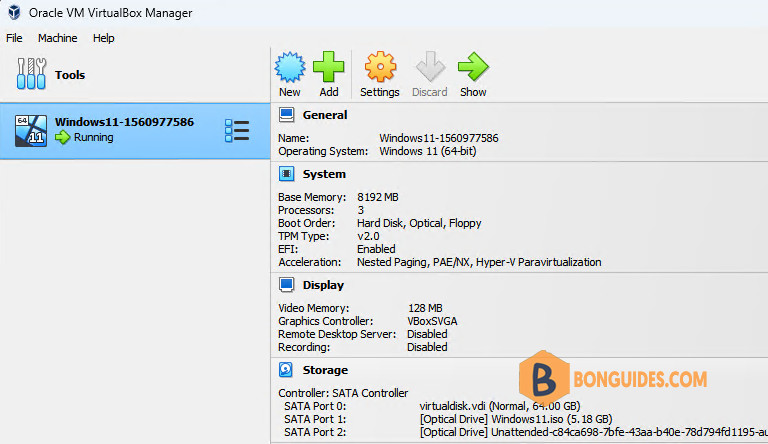
Task: Click SATA Port 2 Unattended optical drive entry
Action: (594, 432)
